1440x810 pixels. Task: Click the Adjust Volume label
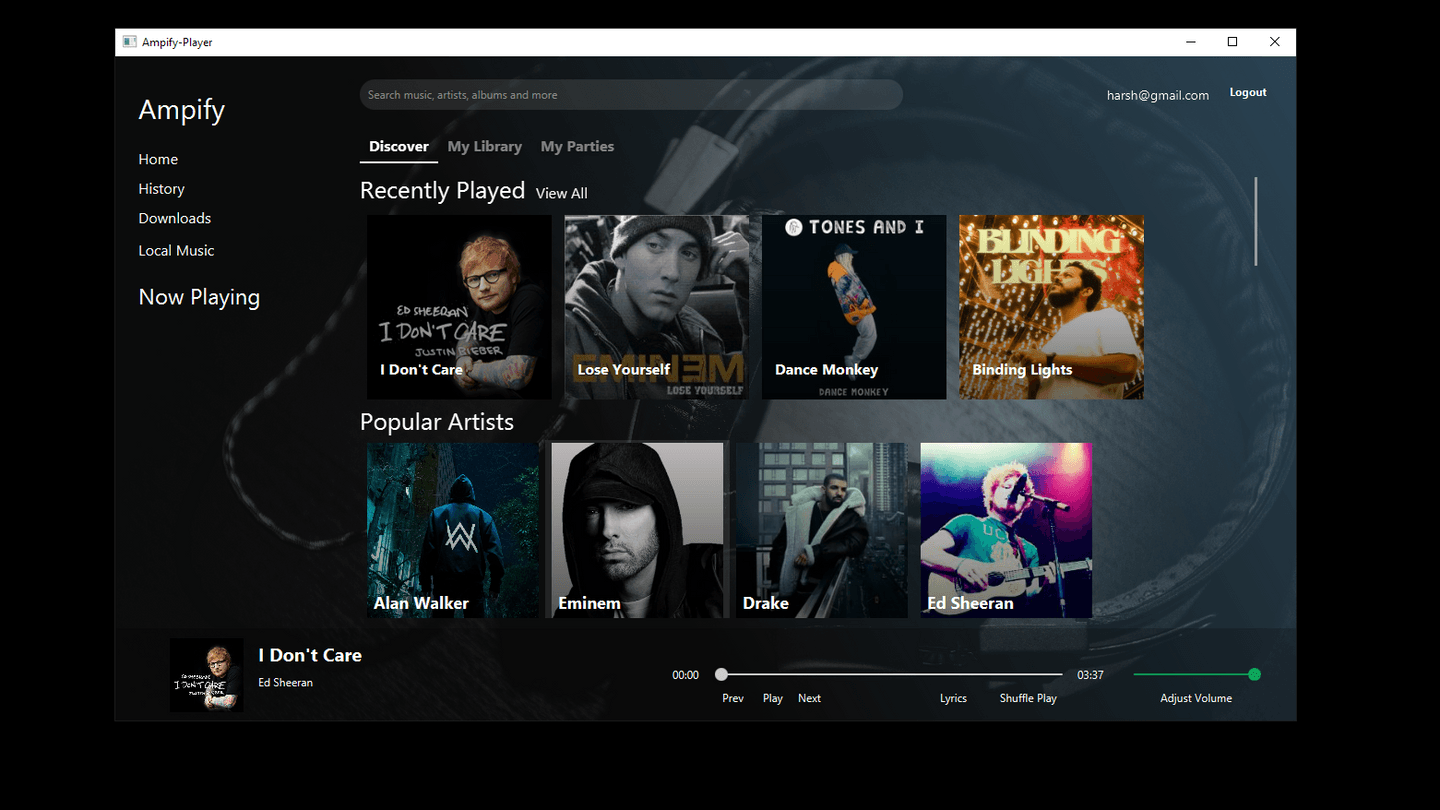point(1196,698)
